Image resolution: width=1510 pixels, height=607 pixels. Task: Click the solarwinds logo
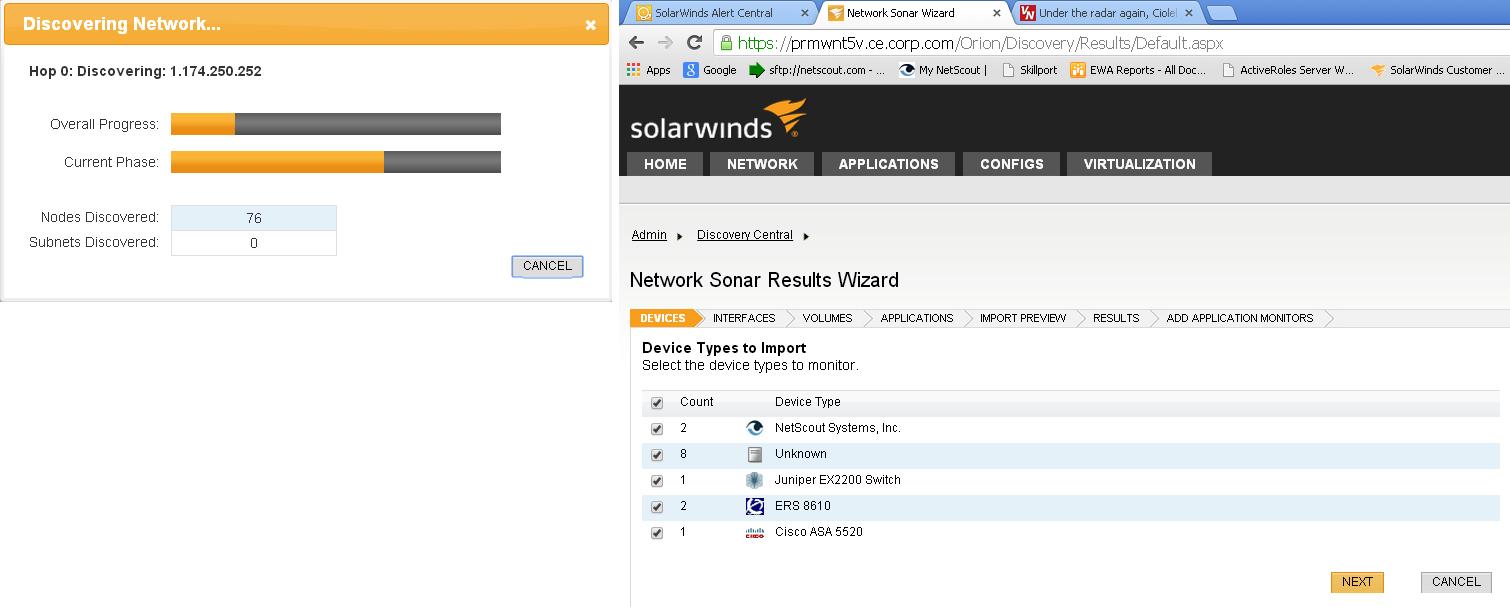(718, 120)
